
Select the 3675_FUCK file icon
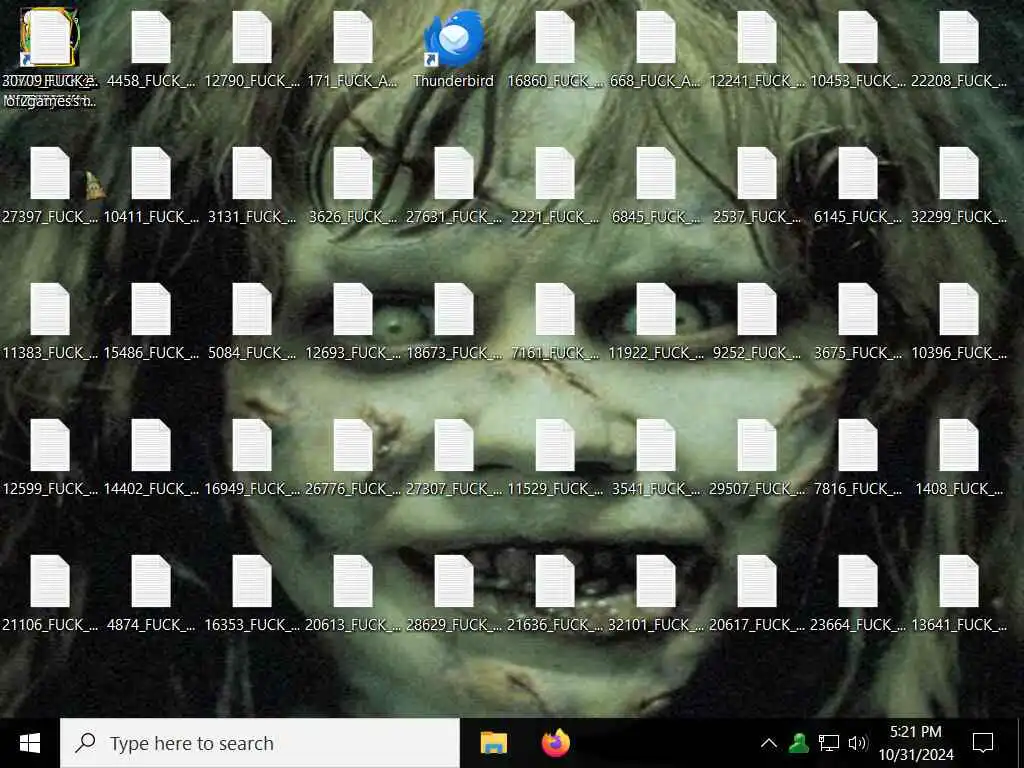point(857,310)
